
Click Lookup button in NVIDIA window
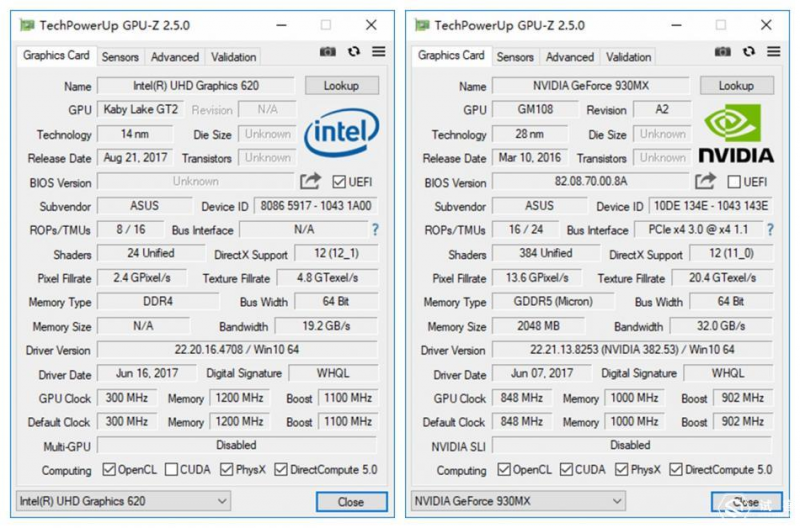coord(737,86)
